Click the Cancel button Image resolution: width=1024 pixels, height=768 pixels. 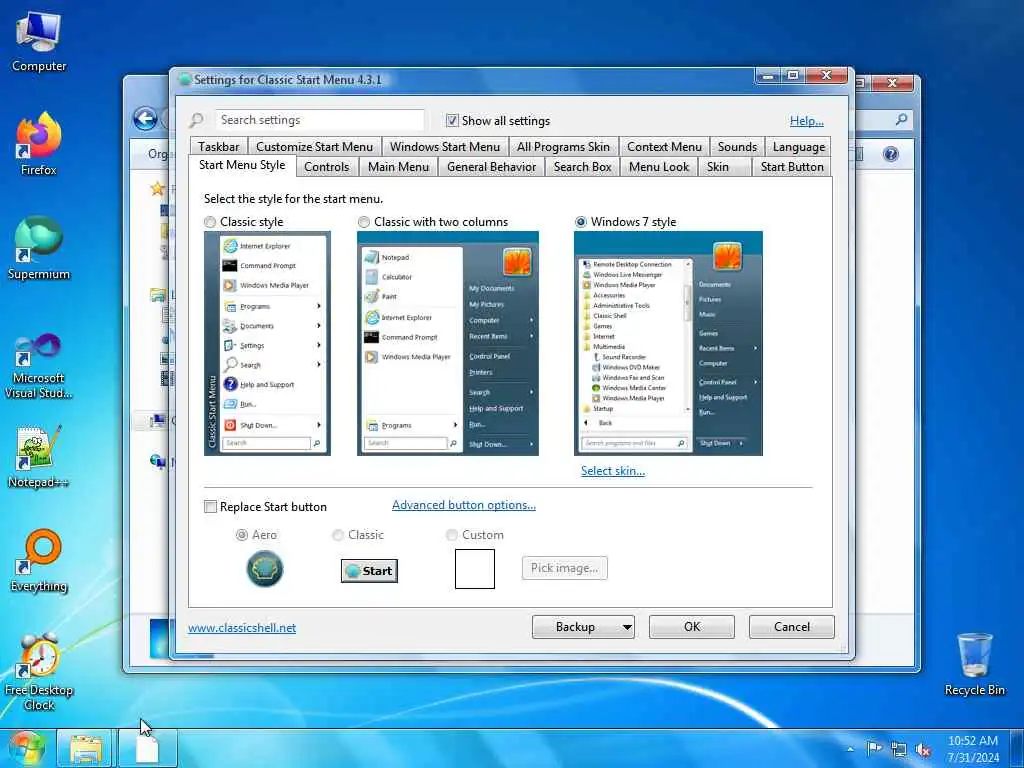(792, 627)
